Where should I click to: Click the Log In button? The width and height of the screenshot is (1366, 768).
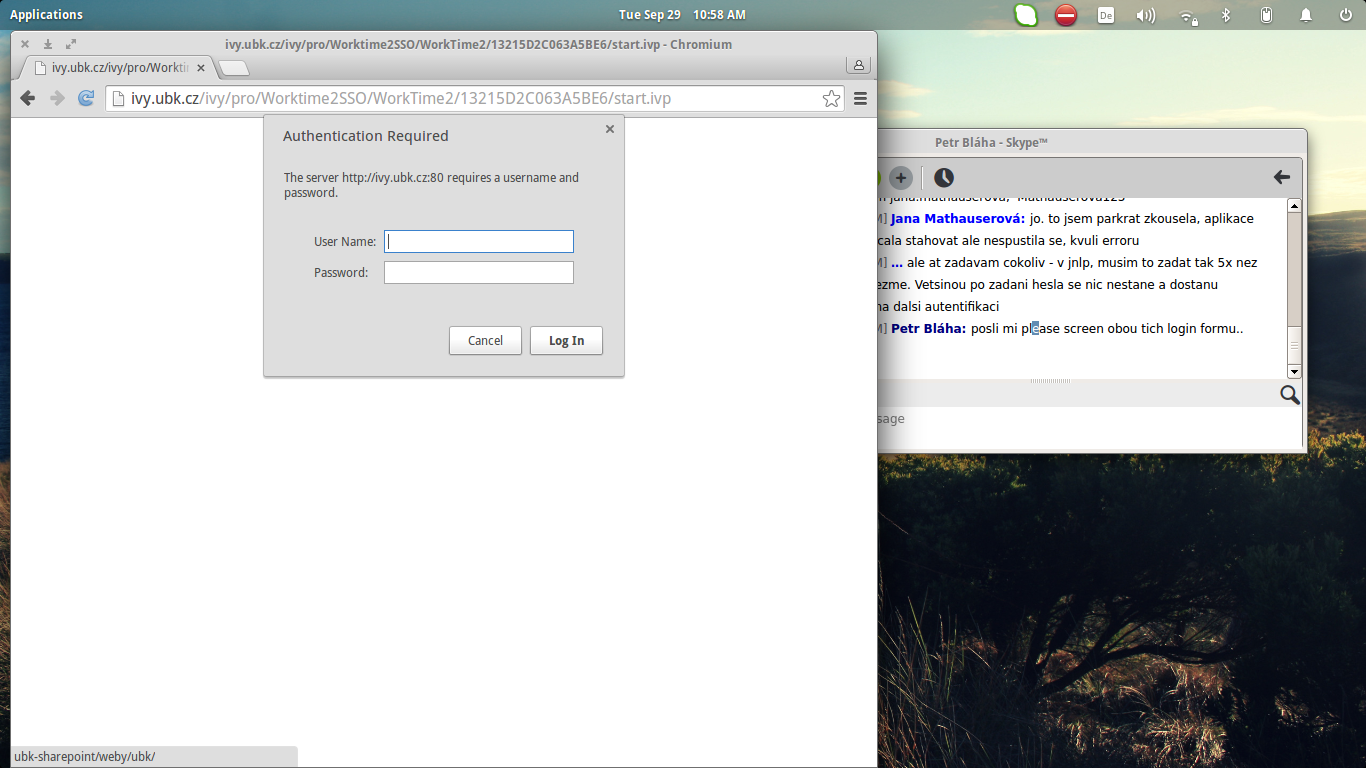(x=566, y=340)
